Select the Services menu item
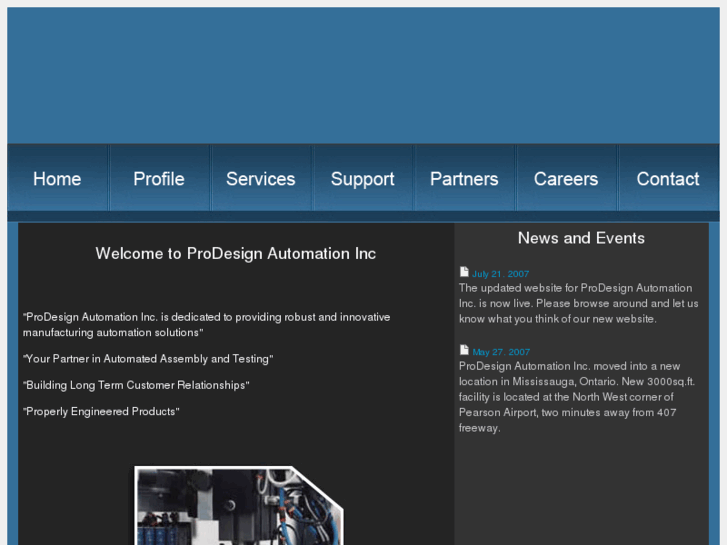The height and width of the screenshot is (545, 727). click(x=261, y=179)
